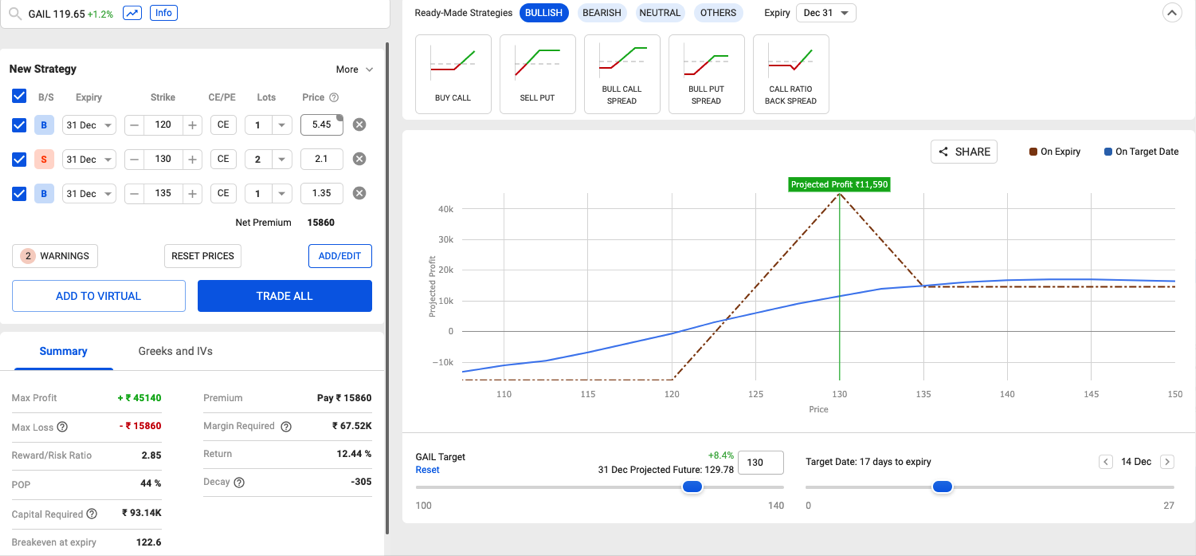The height and width of the screenshot is (556, 1196).
Task: Open the Expiry Dec 31 dropdown
Action: [826, 13]
